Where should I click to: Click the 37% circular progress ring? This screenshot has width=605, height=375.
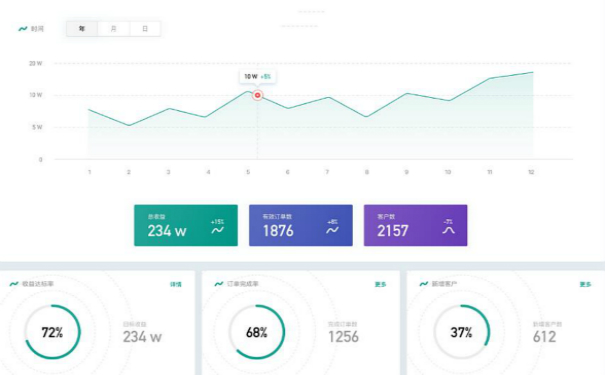(461, 332)
